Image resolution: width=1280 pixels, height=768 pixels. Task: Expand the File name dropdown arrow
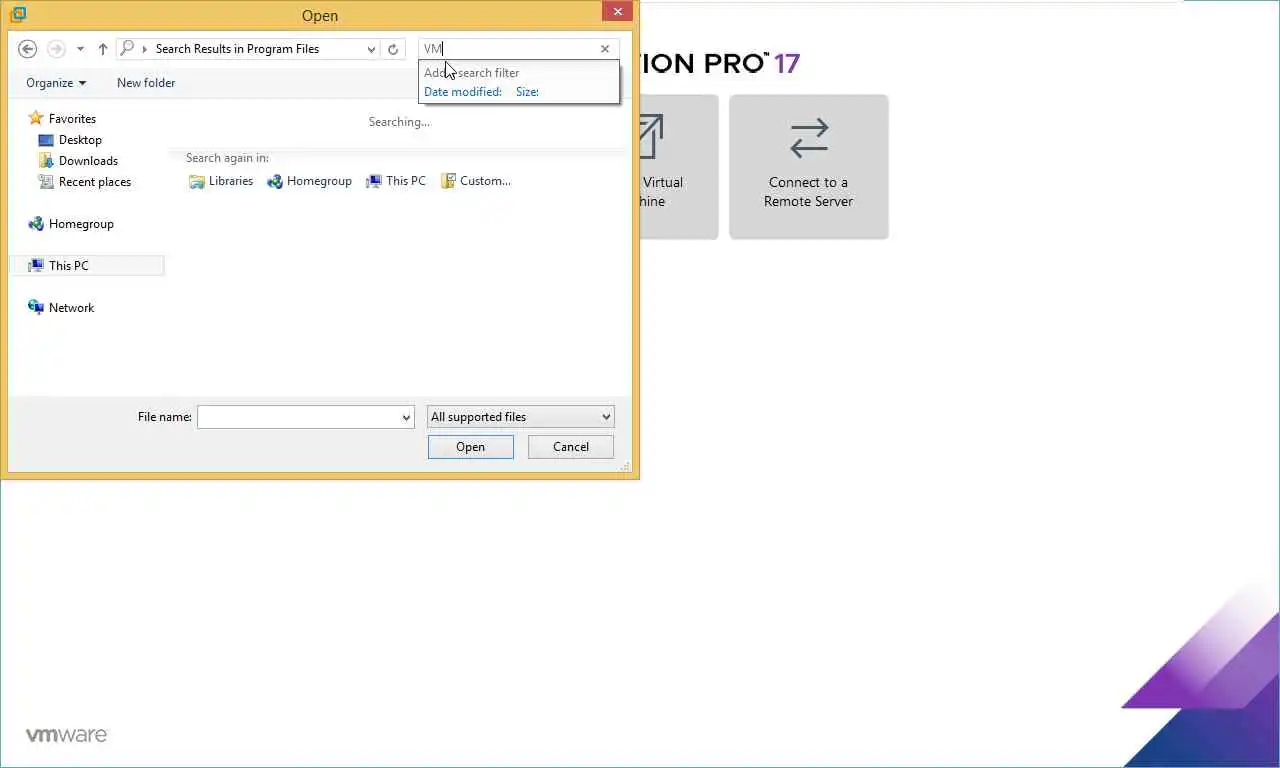tap(406, 417)
